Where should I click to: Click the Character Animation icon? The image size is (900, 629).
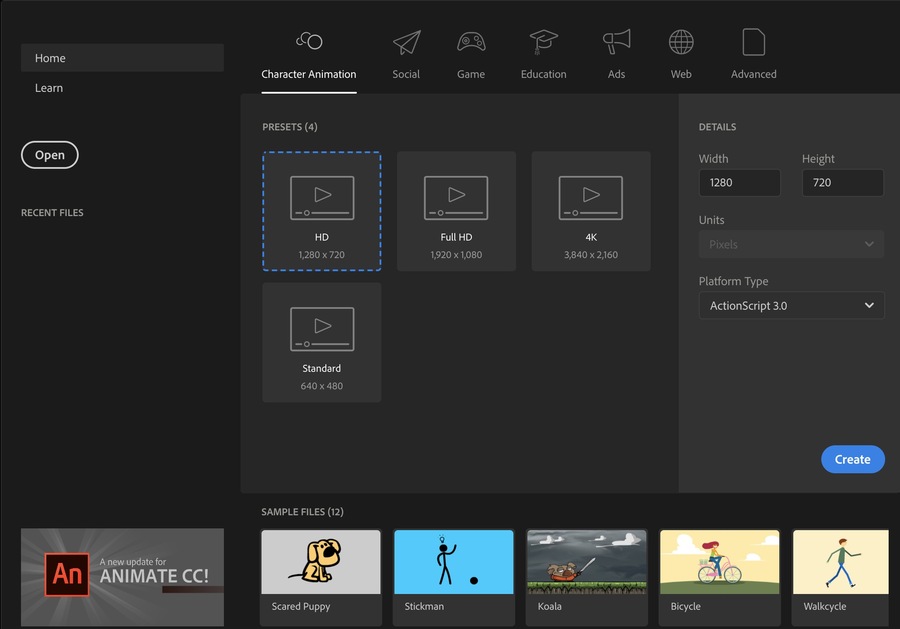309,41
